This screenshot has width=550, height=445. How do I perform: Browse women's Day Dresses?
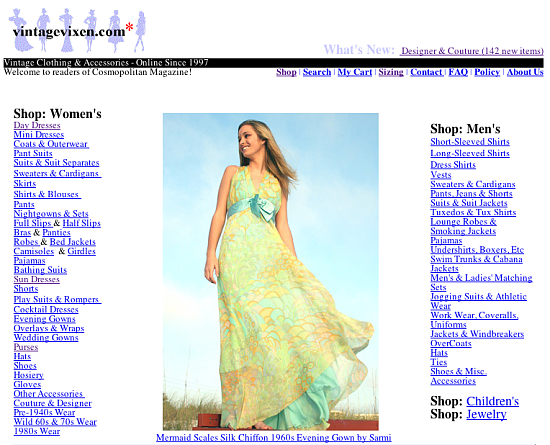[37, 125]
